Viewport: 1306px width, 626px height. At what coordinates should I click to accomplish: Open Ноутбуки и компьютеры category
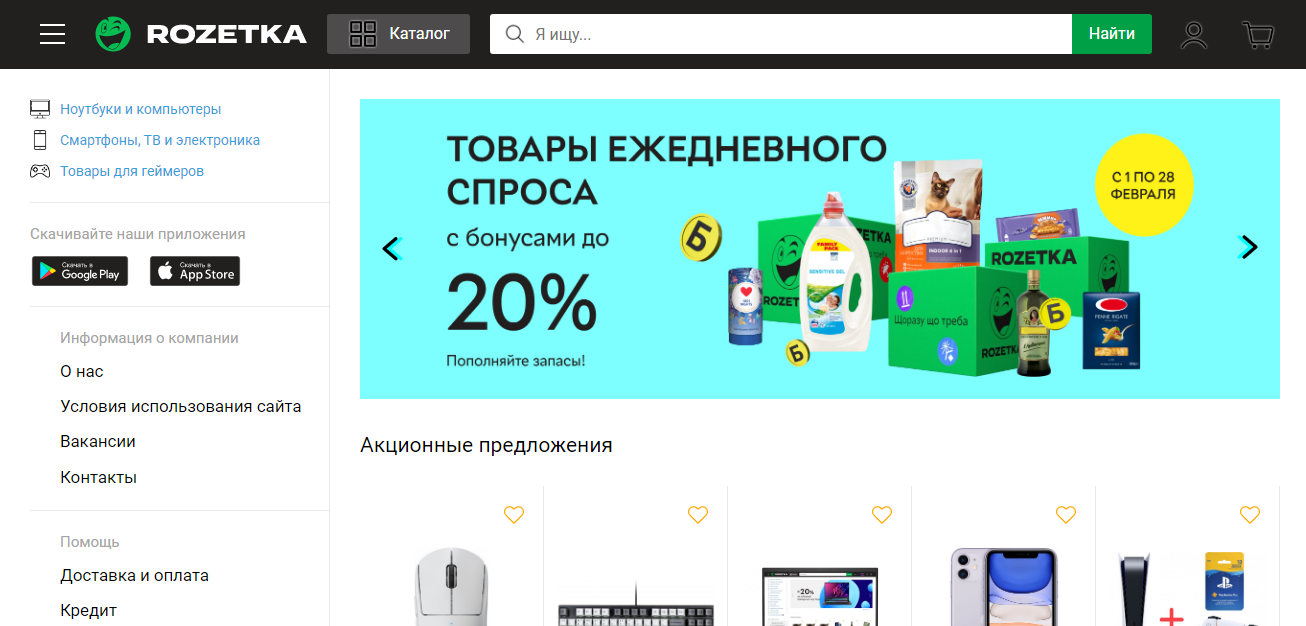click(x=140, y=109)
